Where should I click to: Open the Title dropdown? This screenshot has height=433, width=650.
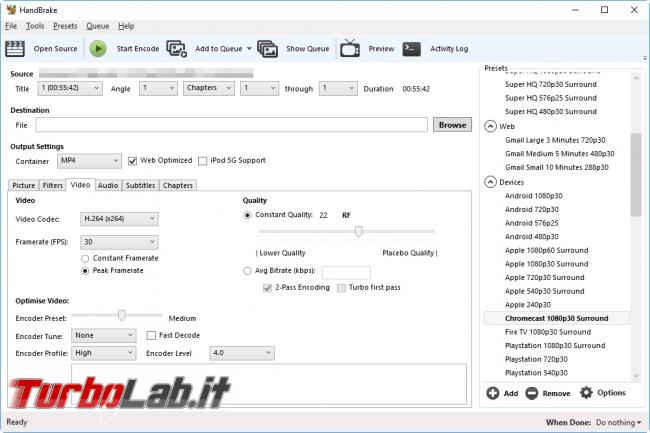coord(70,88)
